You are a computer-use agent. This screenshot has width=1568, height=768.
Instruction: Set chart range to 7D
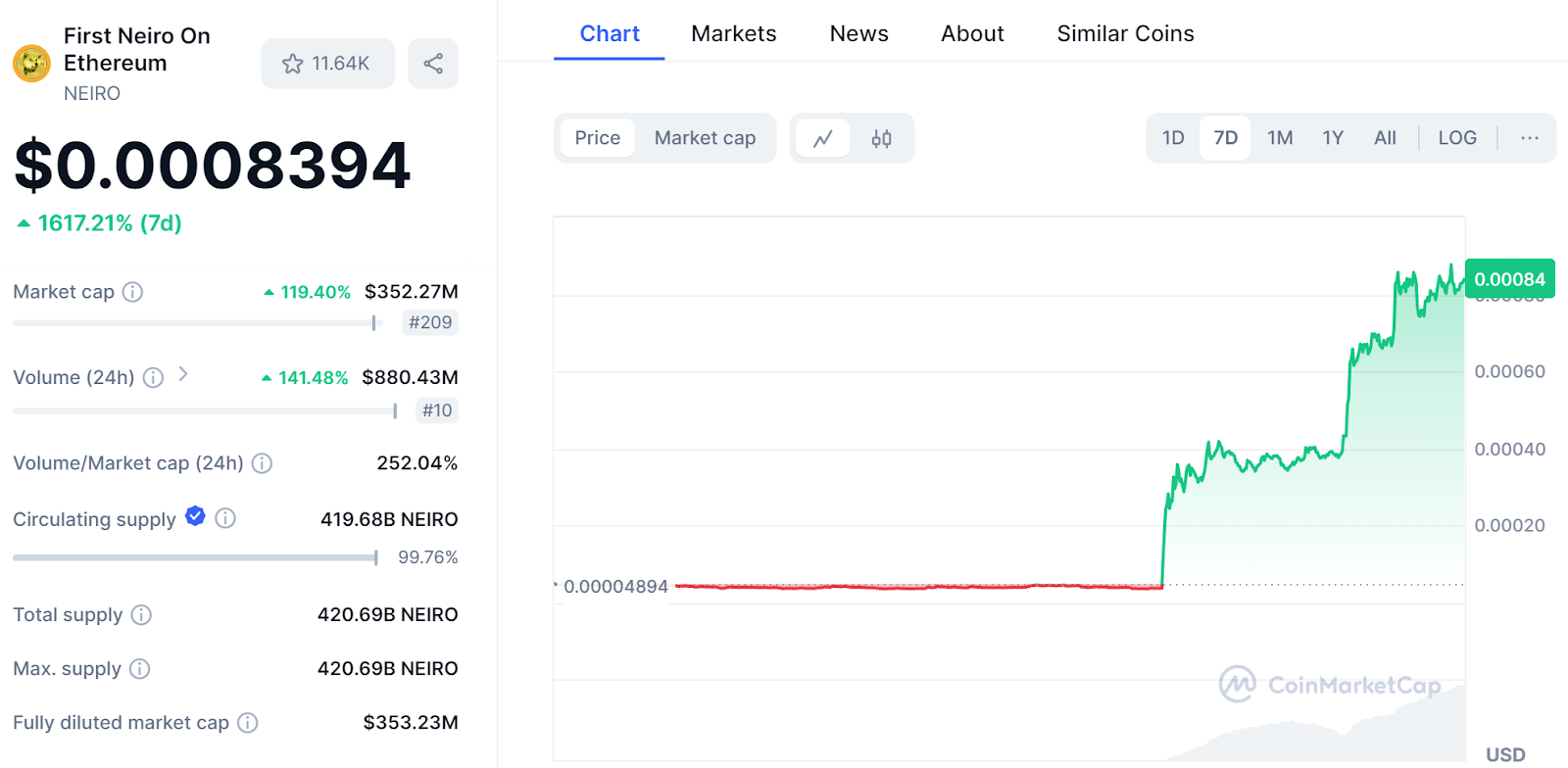(1225, 138)
